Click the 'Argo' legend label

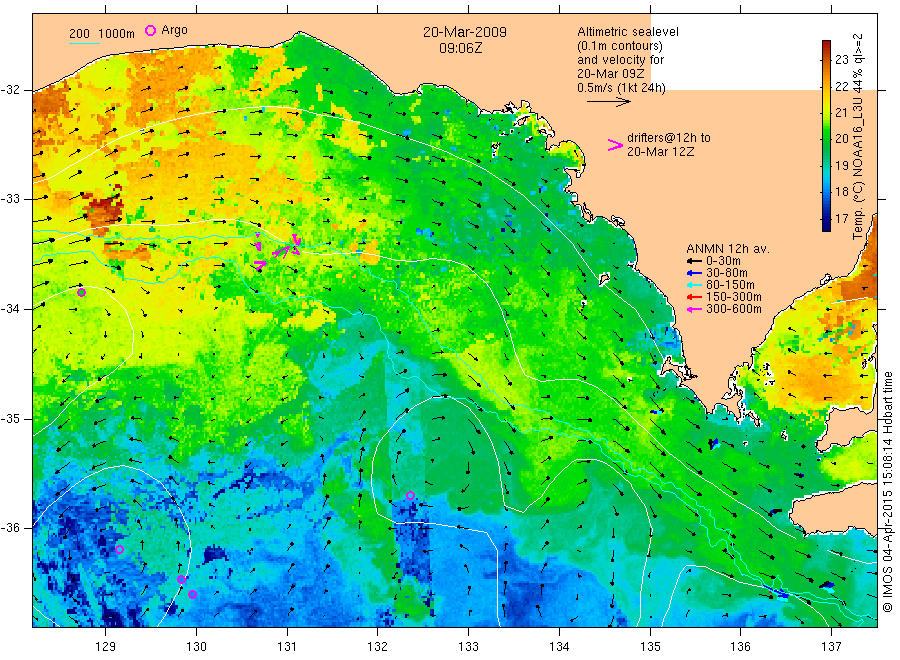174,30
